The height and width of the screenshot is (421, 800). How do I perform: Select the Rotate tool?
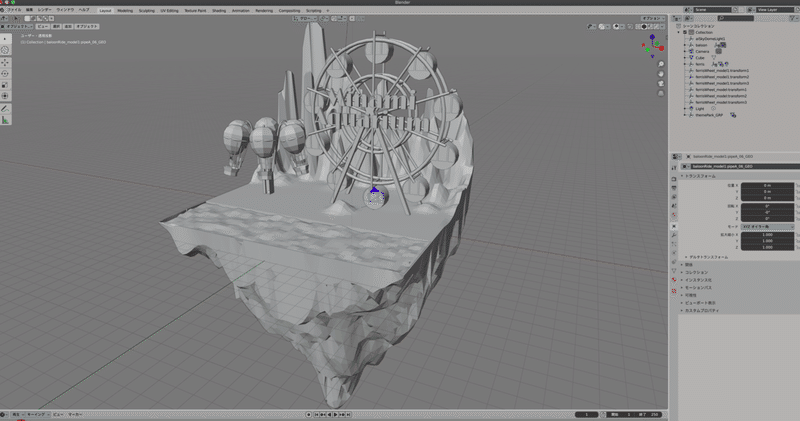(5, 74)
